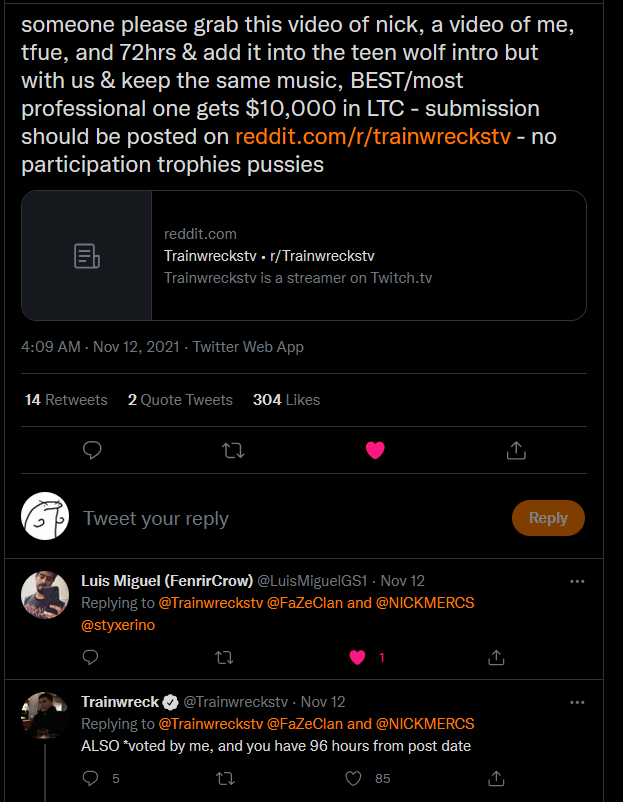Open more options for Trainwreck's reply
623x802 pixels.
click(x=577, y=702)
